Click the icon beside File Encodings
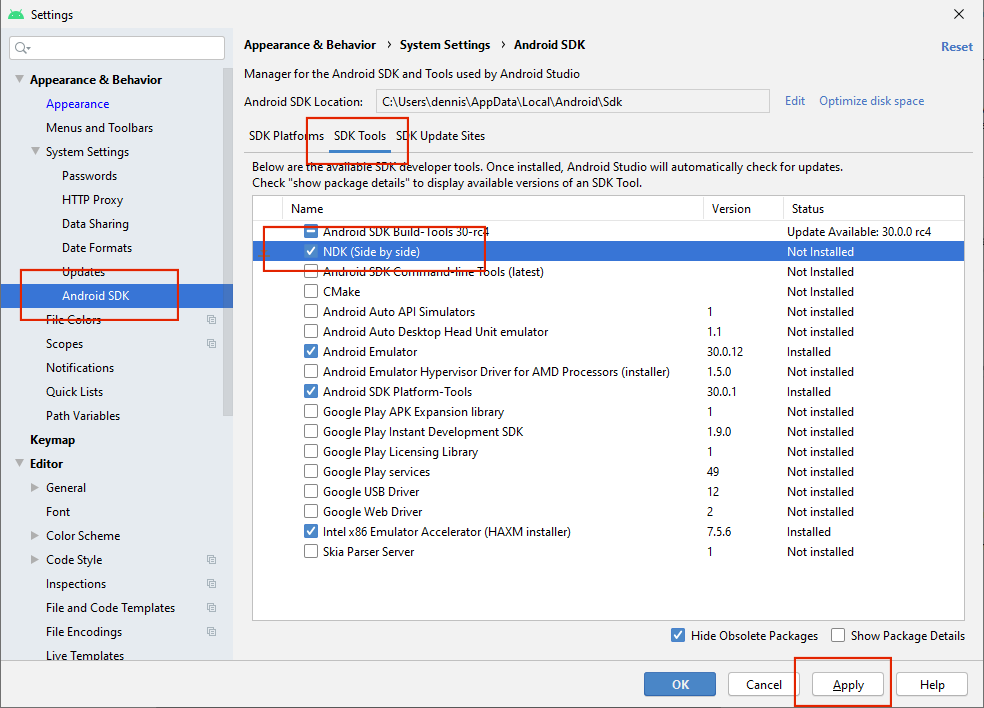This screenshot has height=708, width=984. tap(210, 631)
